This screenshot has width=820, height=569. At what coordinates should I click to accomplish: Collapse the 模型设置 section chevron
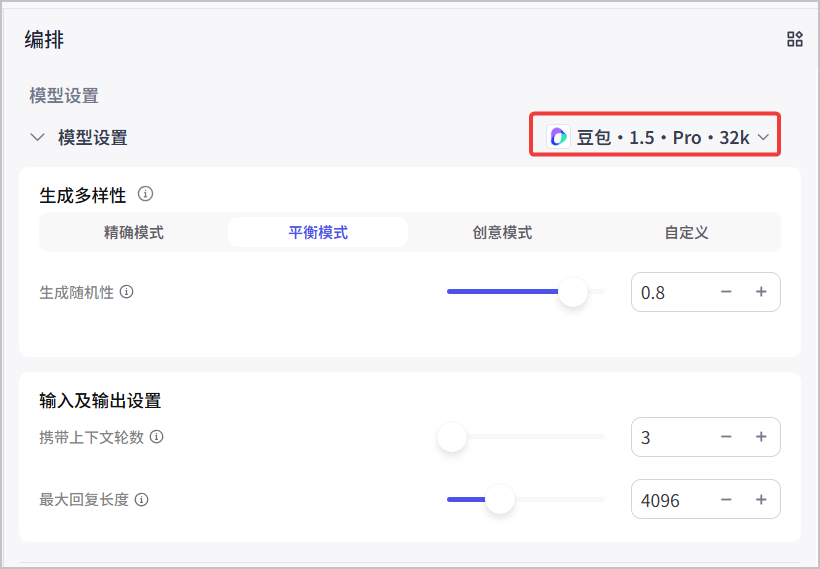37,138
